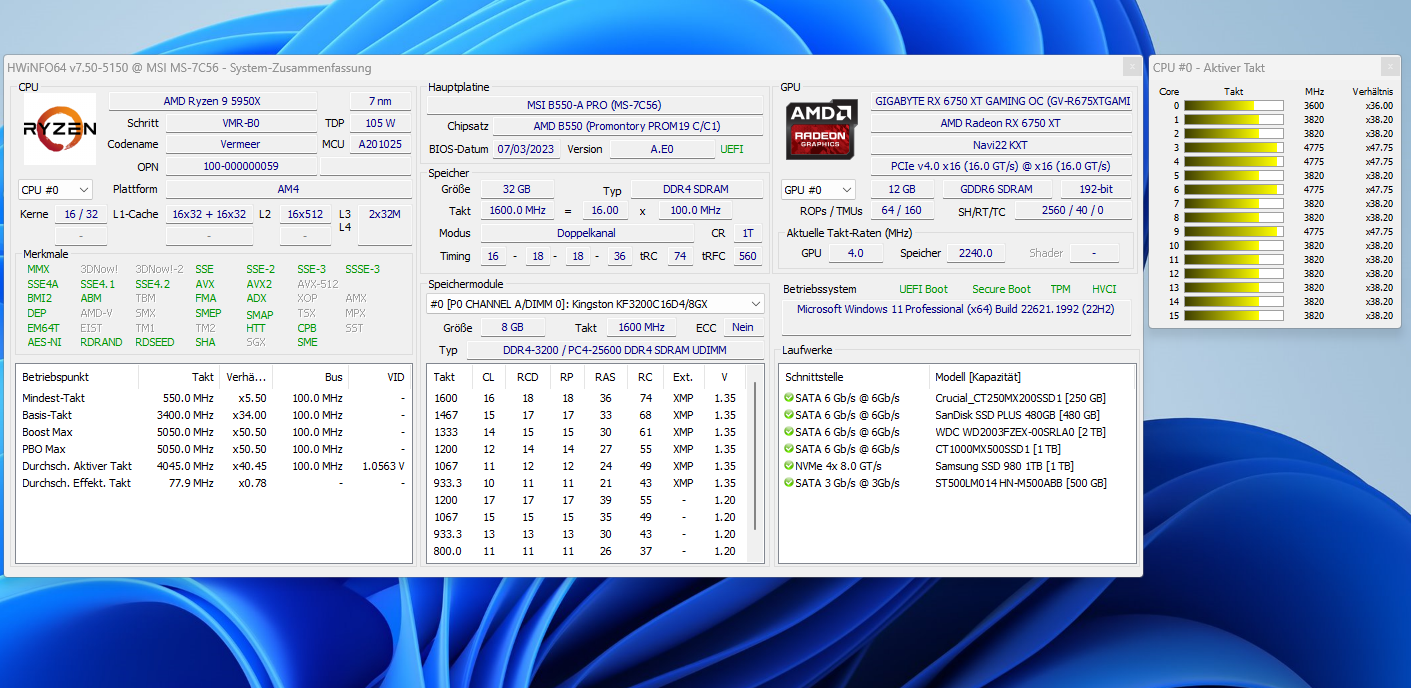Viewport: 1411px width, 688px height.
Task: Click the Vermeer codename field
Action: pyautogui.click(x=240, y=144)
